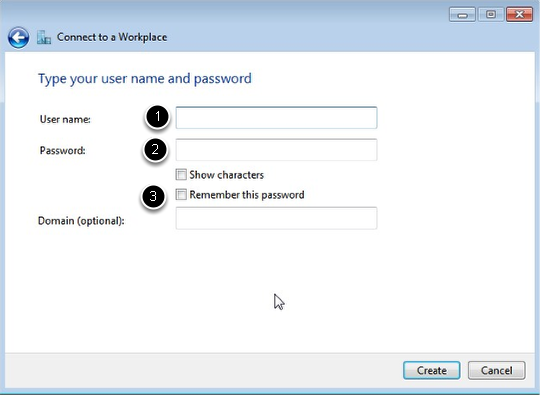Focus the Password text field
This screenshot has height=395, width=540.
(276, 149)
